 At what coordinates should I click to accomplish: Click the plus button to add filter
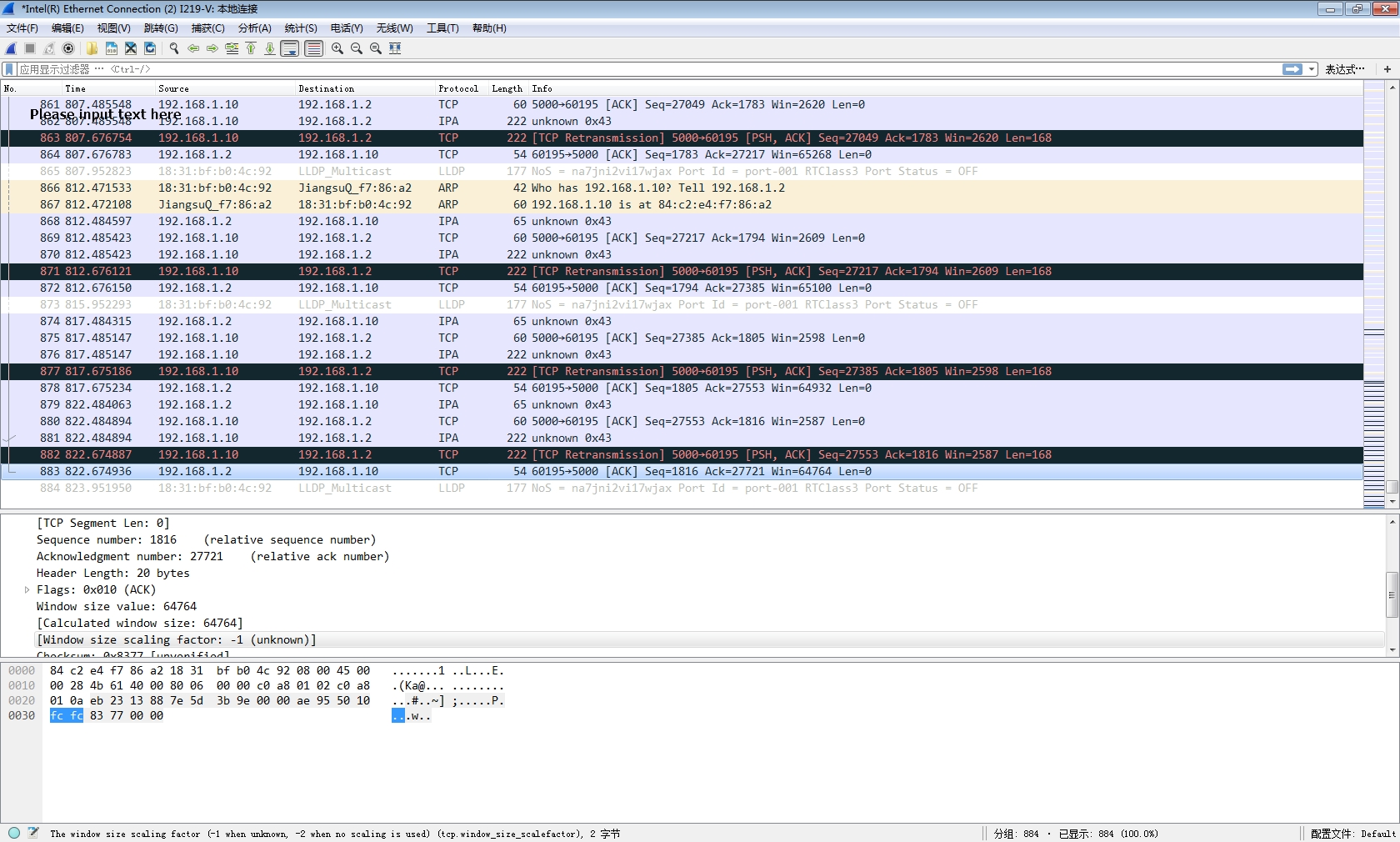1387,69
